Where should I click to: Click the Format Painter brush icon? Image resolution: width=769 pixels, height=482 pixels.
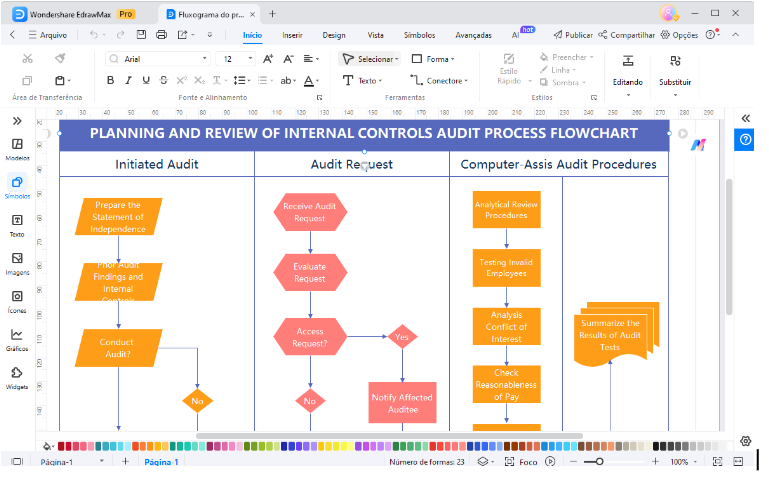tap(60, 58)
